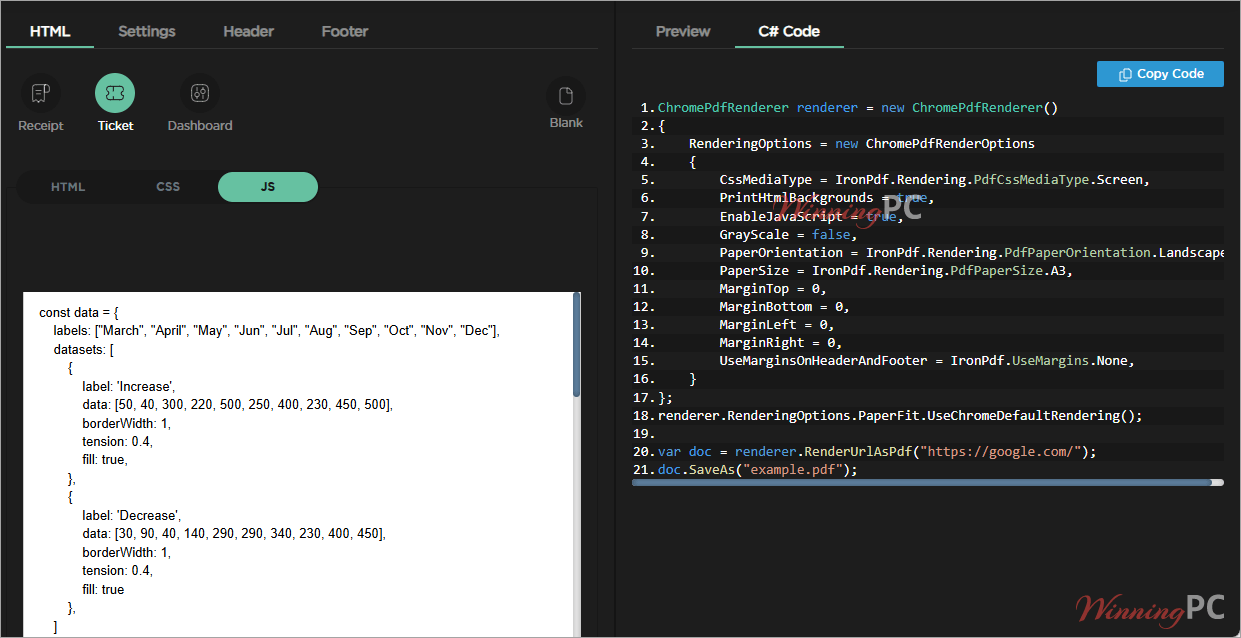This screenshot has height=638, width=1241.
Task: Select the CSS editor pill
Action: pyautogui.click(x=168, y=187)
